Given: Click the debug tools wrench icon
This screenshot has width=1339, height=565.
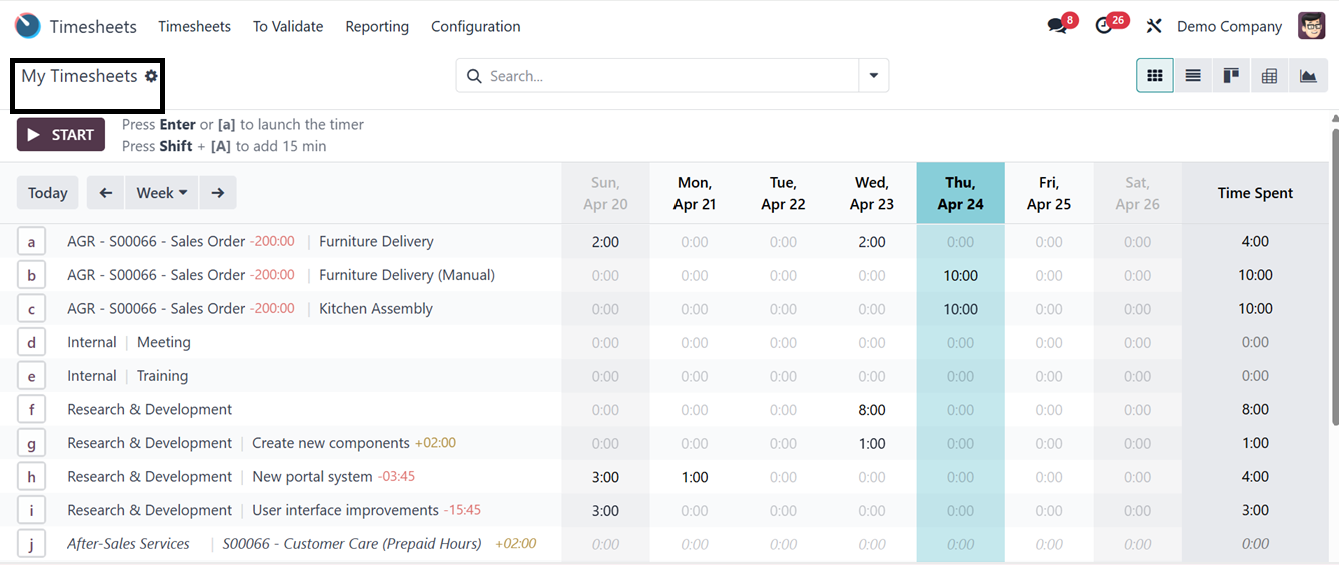Looking at the screenshot, I should tap(1154, 26).
